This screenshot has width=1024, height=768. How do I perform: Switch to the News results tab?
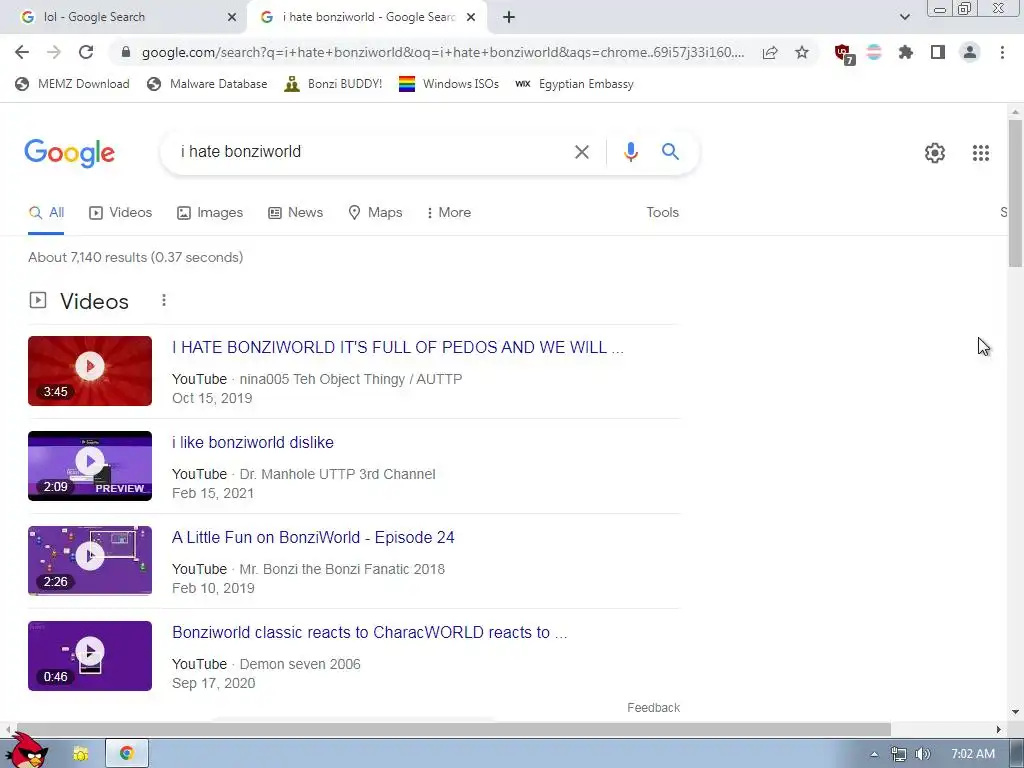[295, 212]
